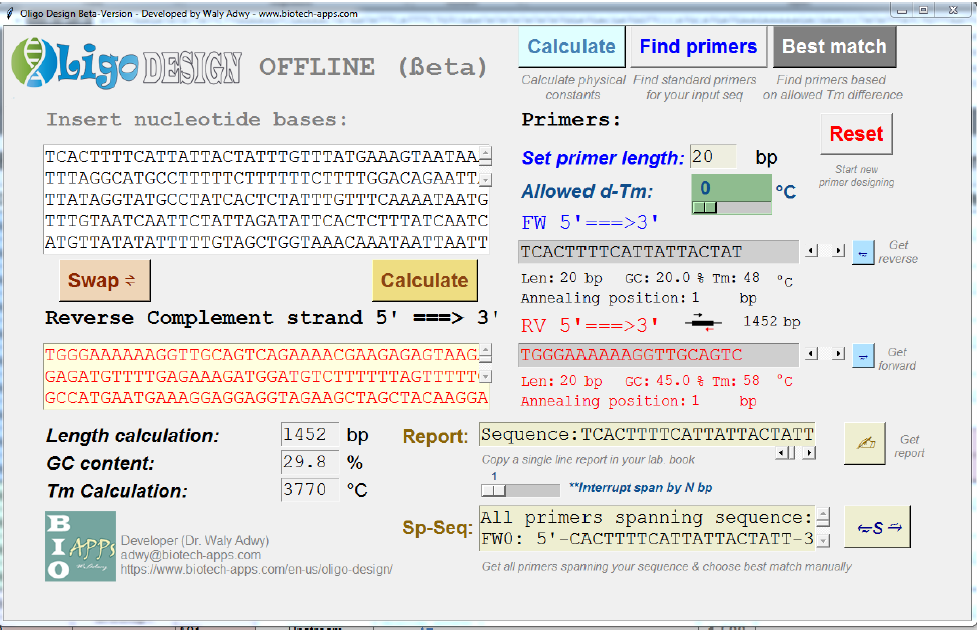The height and width of the screenshot is (630, 979).
Task: Click the OligoDesign logo
Action: click(x=127, y=63)
